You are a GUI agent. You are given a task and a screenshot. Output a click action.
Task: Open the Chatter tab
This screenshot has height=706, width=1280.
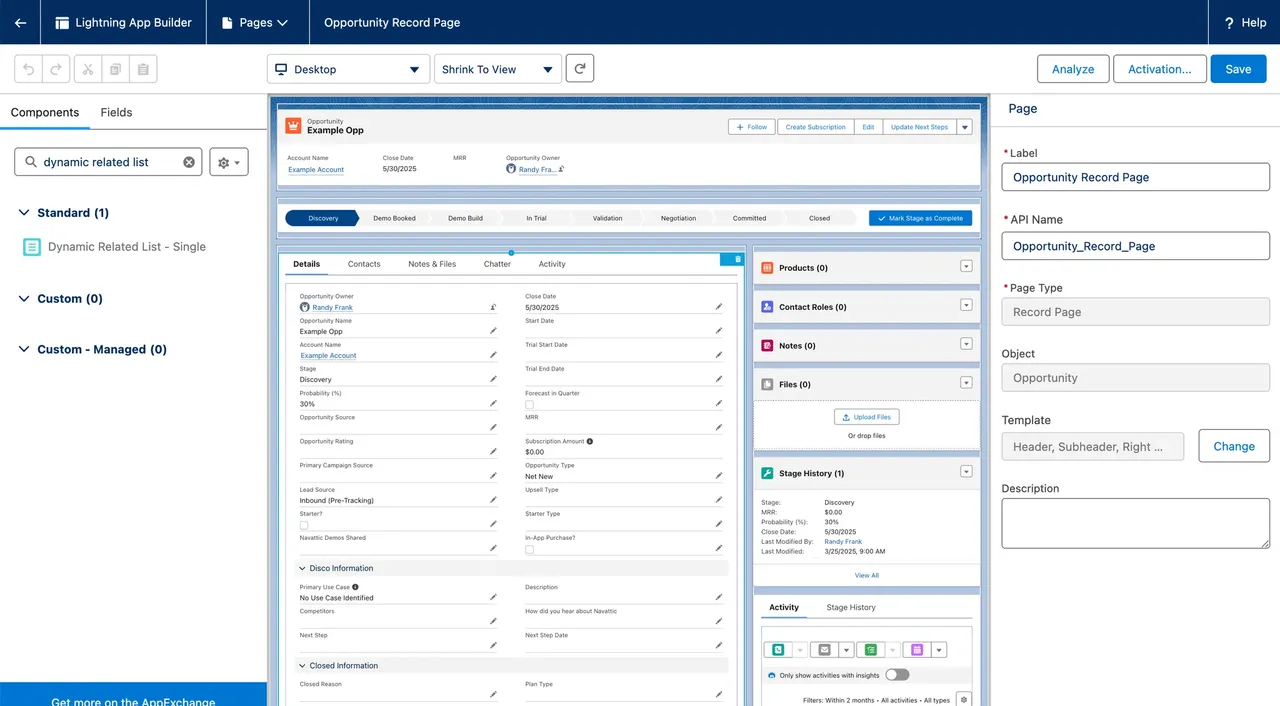click(497, 264)
